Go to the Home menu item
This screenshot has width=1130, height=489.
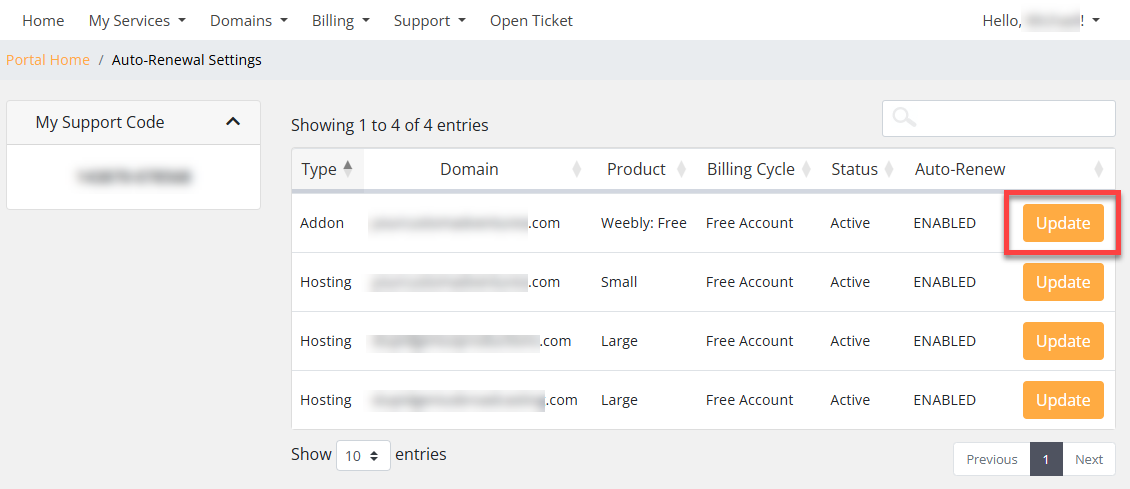(x=43, y=21)
